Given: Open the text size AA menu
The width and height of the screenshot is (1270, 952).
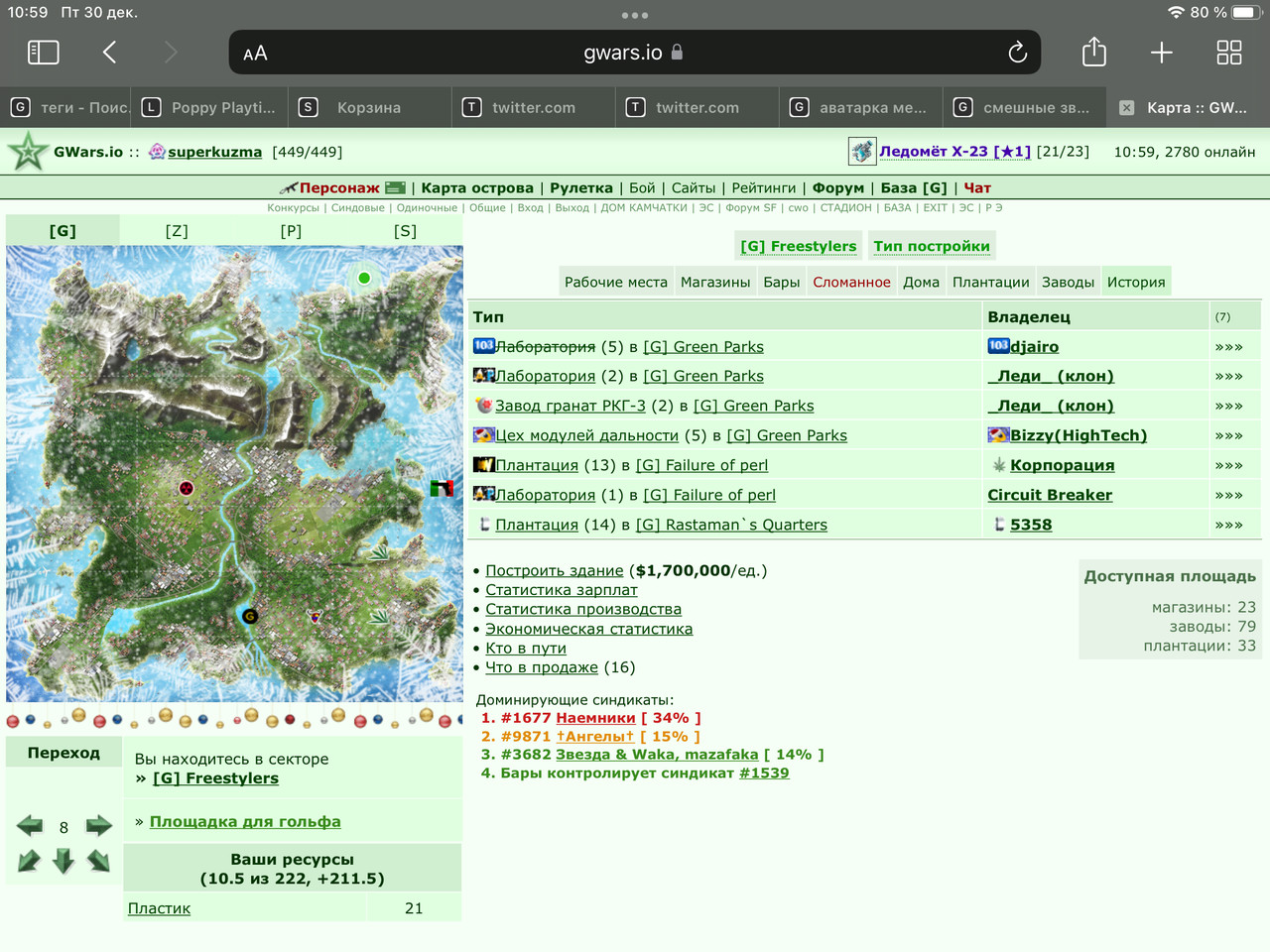Looking at the screenshot, I should 255,54.
